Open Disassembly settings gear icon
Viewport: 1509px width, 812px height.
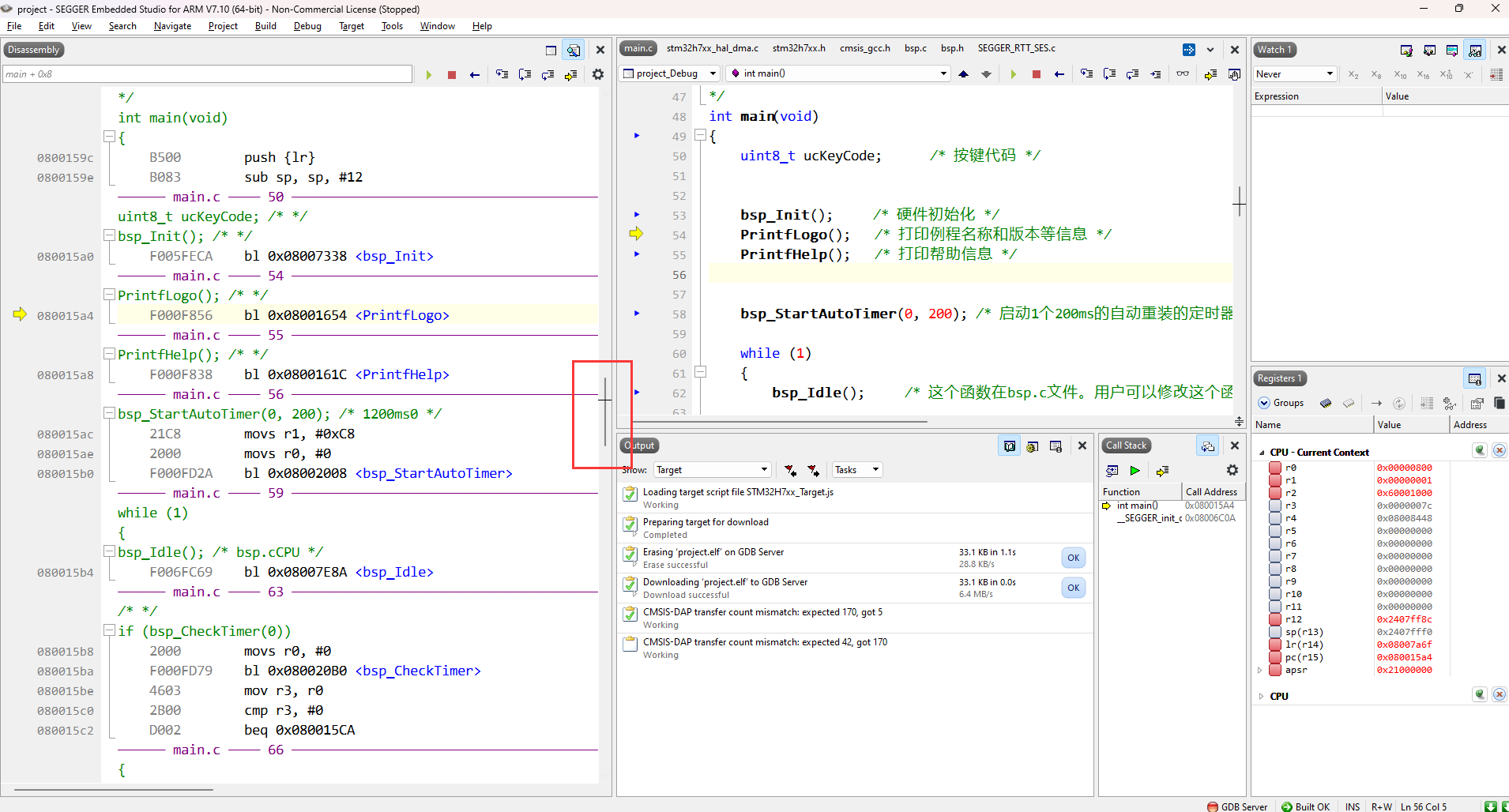point(598,74)
